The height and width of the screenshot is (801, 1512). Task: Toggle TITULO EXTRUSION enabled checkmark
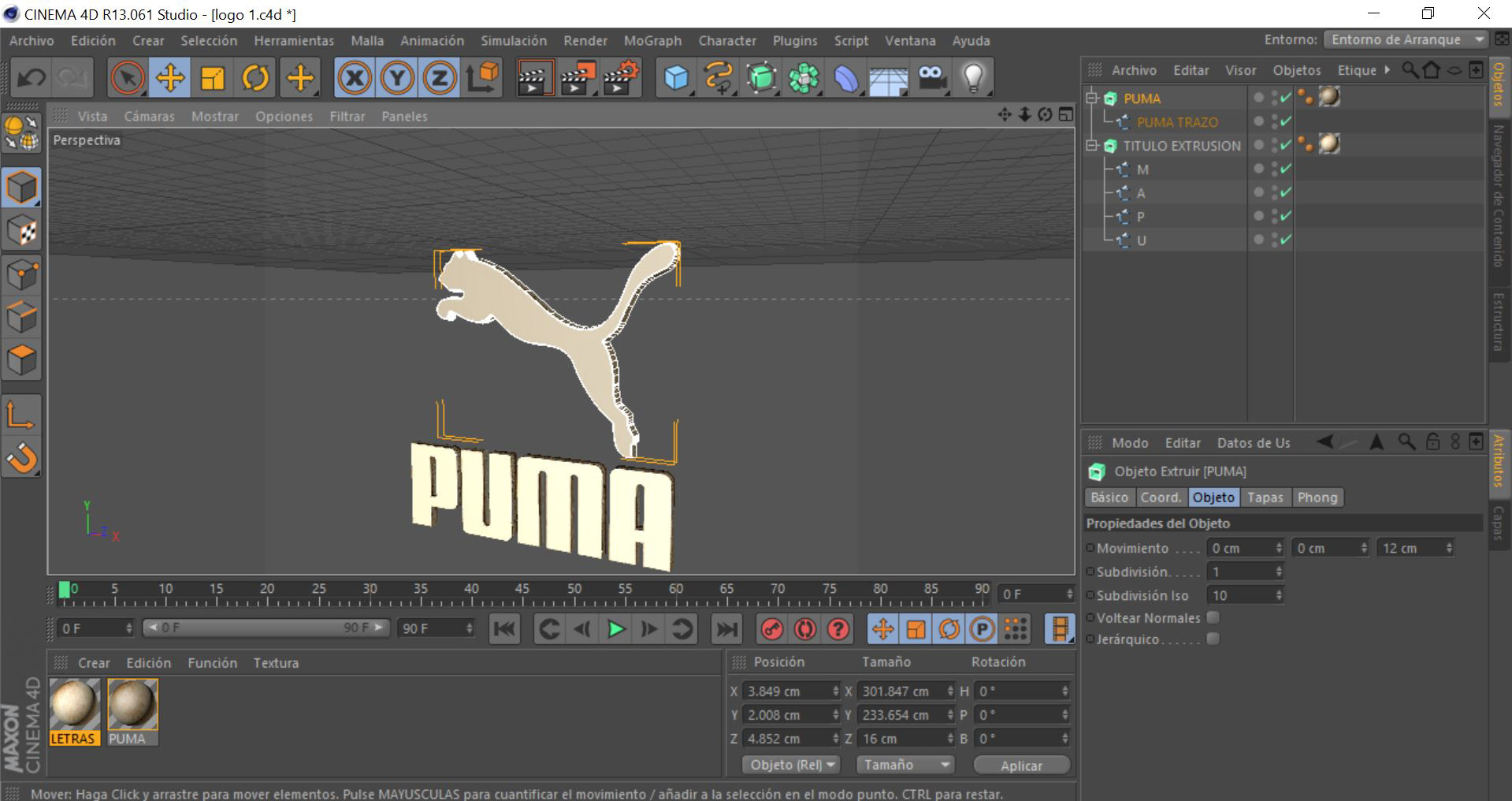(x=1286, y=146)
